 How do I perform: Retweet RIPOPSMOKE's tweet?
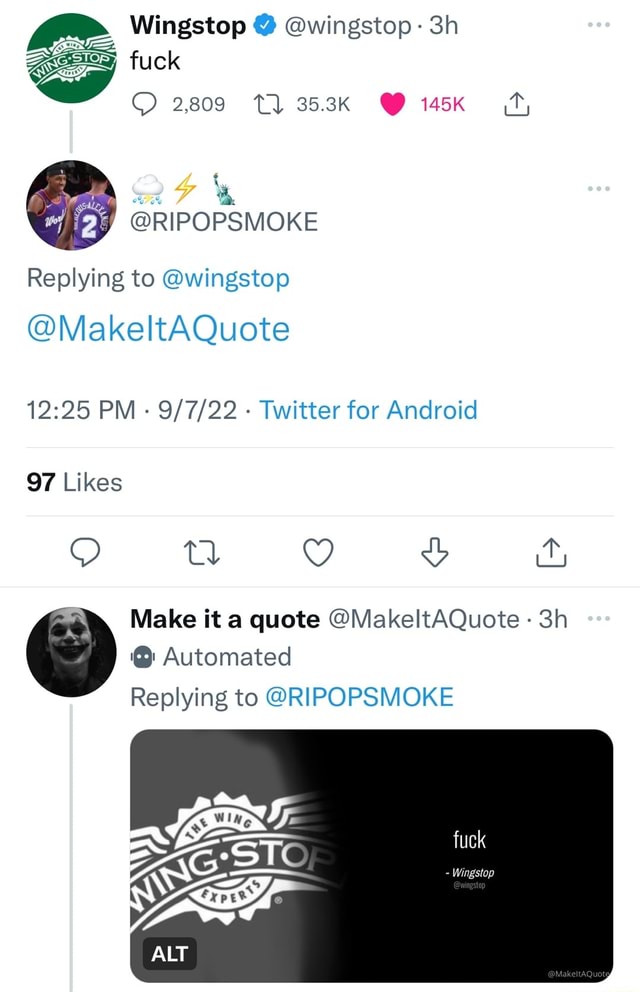pos(201,552)
